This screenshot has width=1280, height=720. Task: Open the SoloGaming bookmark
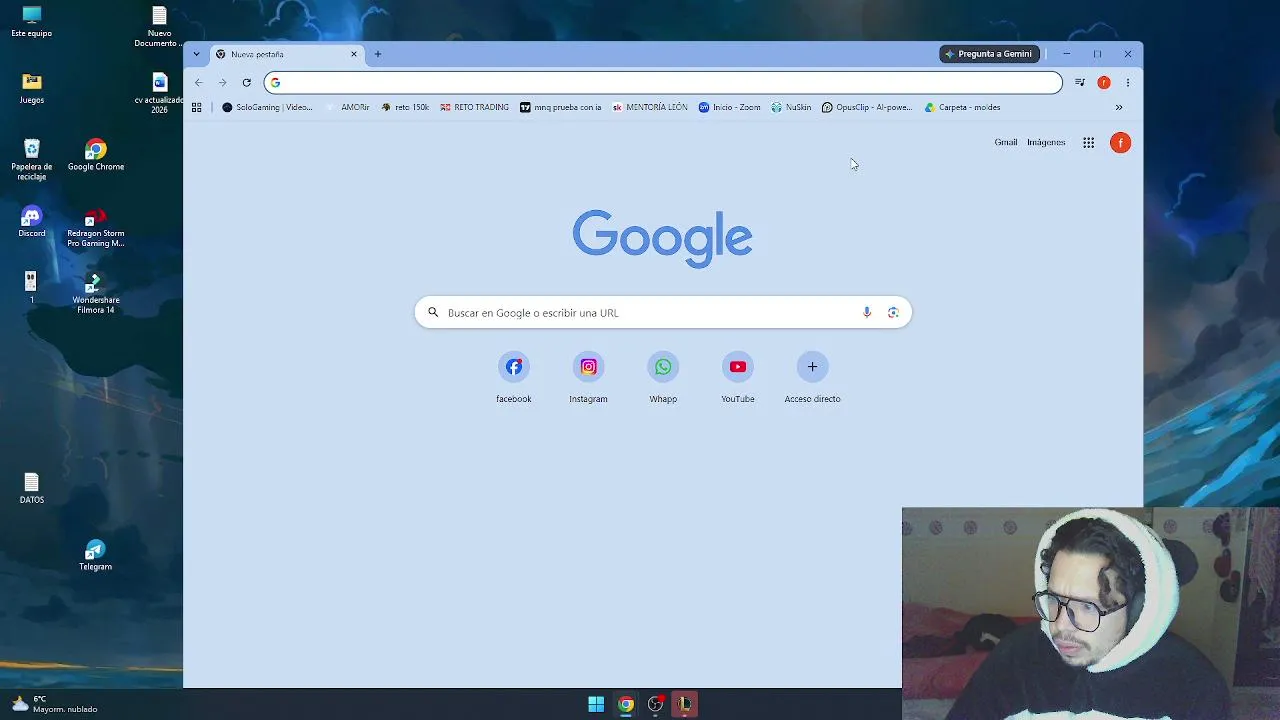267,107
